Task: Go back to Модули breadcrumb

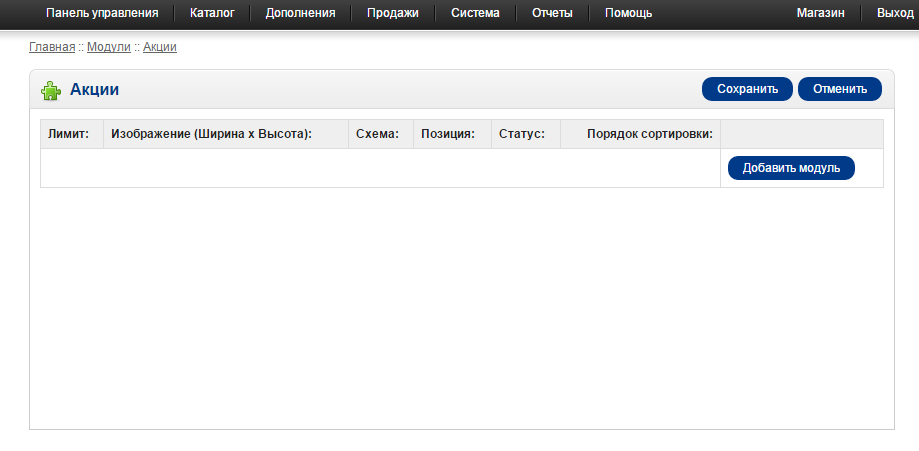Action: (109, 47)
